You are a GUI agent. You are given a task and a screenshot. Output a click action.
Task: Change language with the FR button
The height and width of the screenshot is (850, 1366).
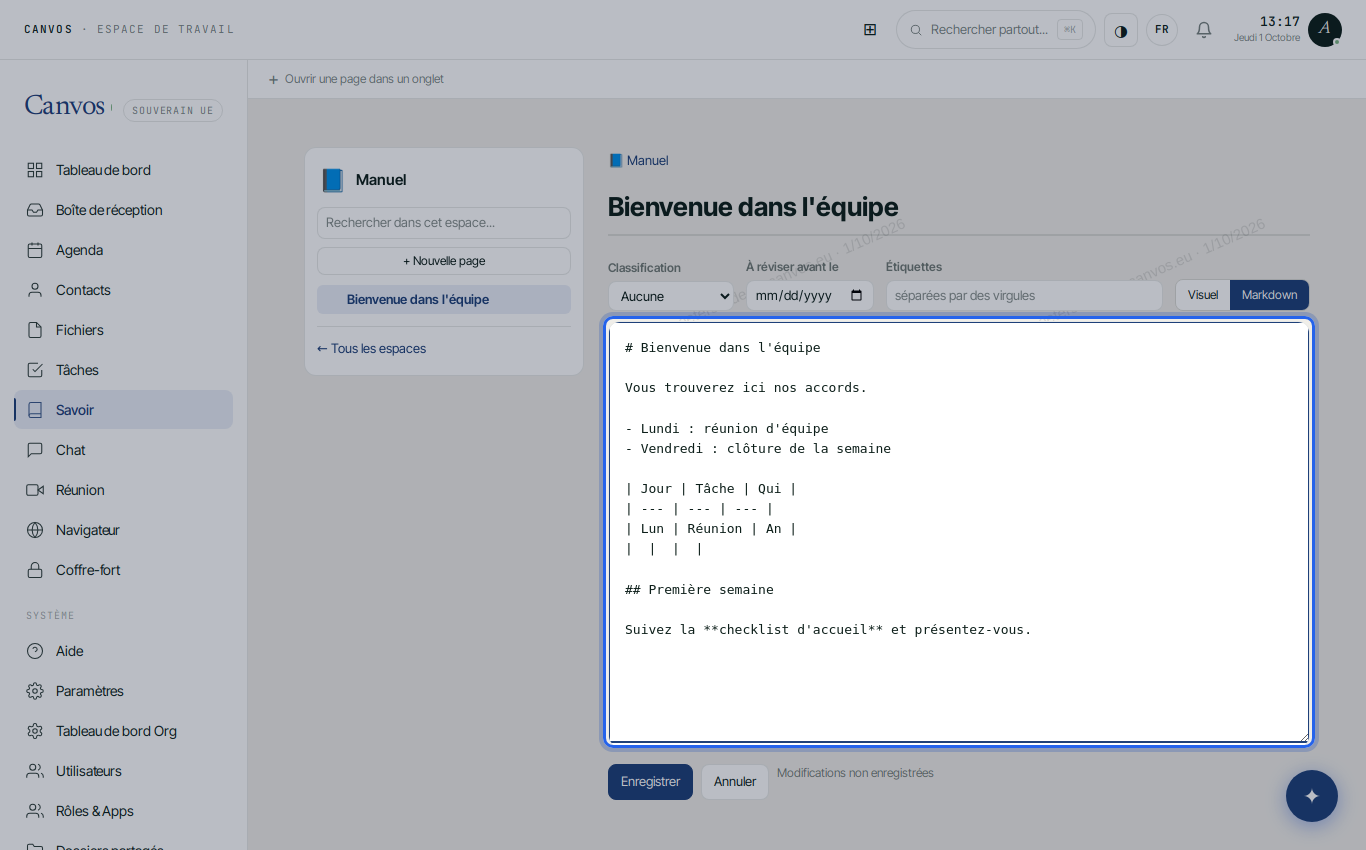tap(1162, 30)
